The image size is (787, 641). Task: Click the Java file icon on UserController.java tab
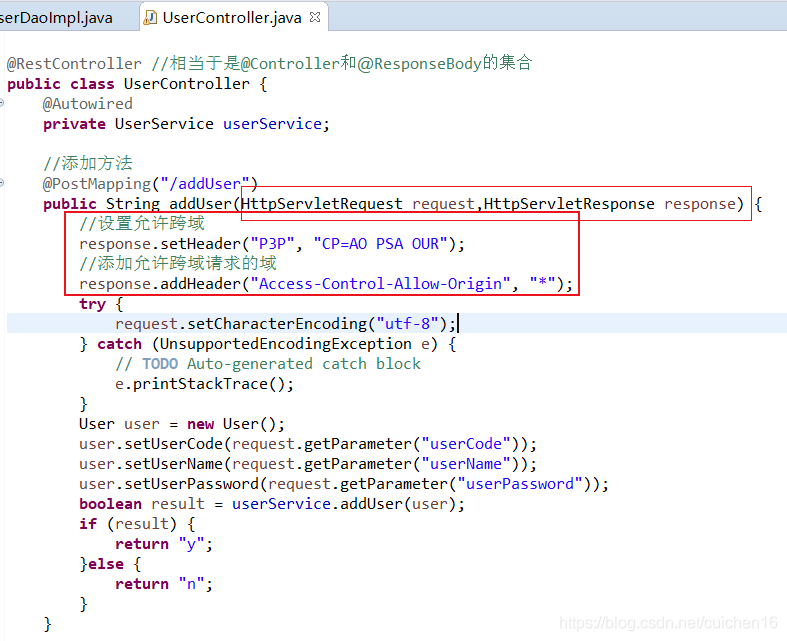pyautogui.click(x=150, y=18)
